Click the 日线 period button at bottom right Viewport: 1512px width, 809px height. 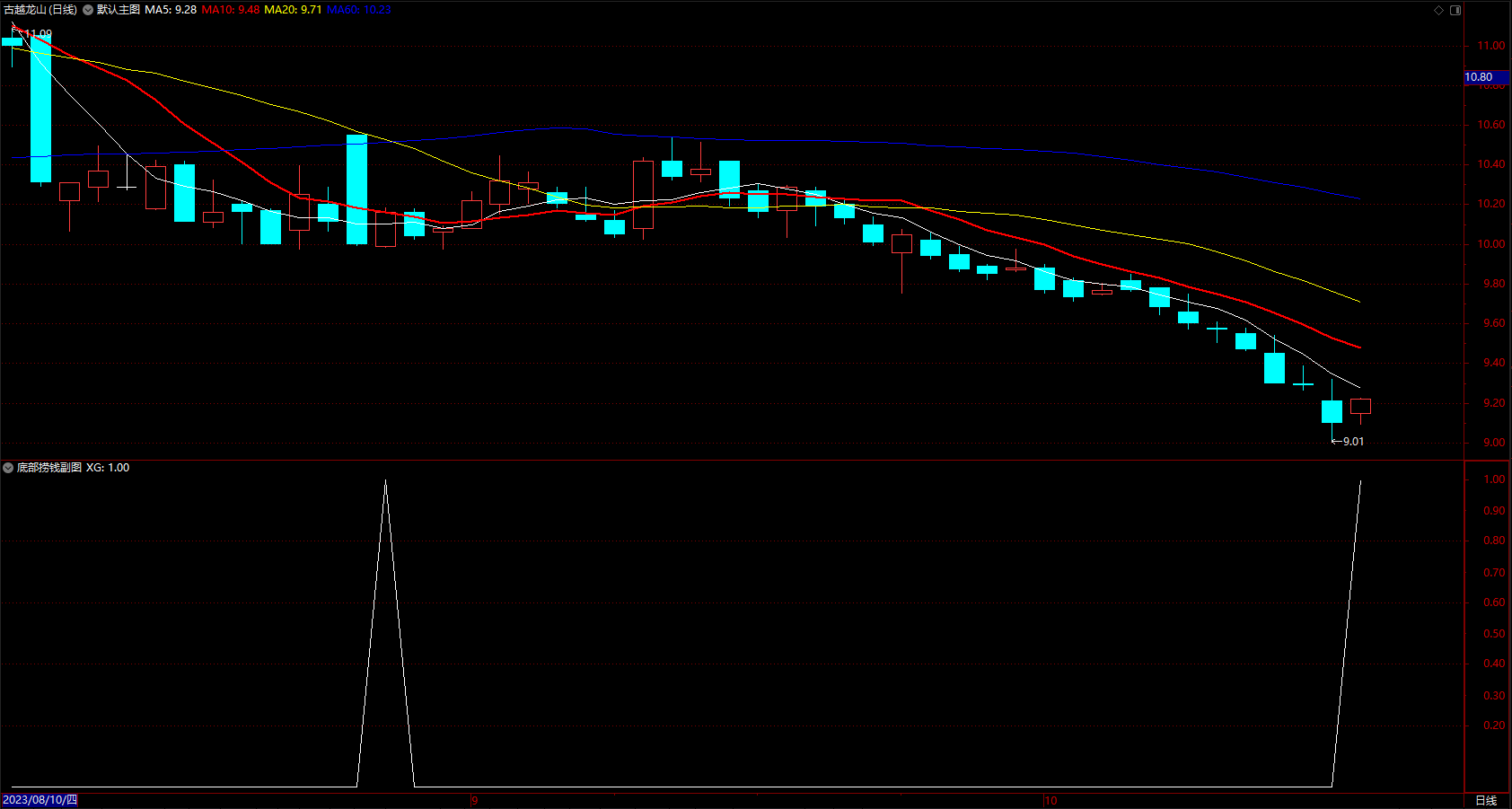[1486, 800]
